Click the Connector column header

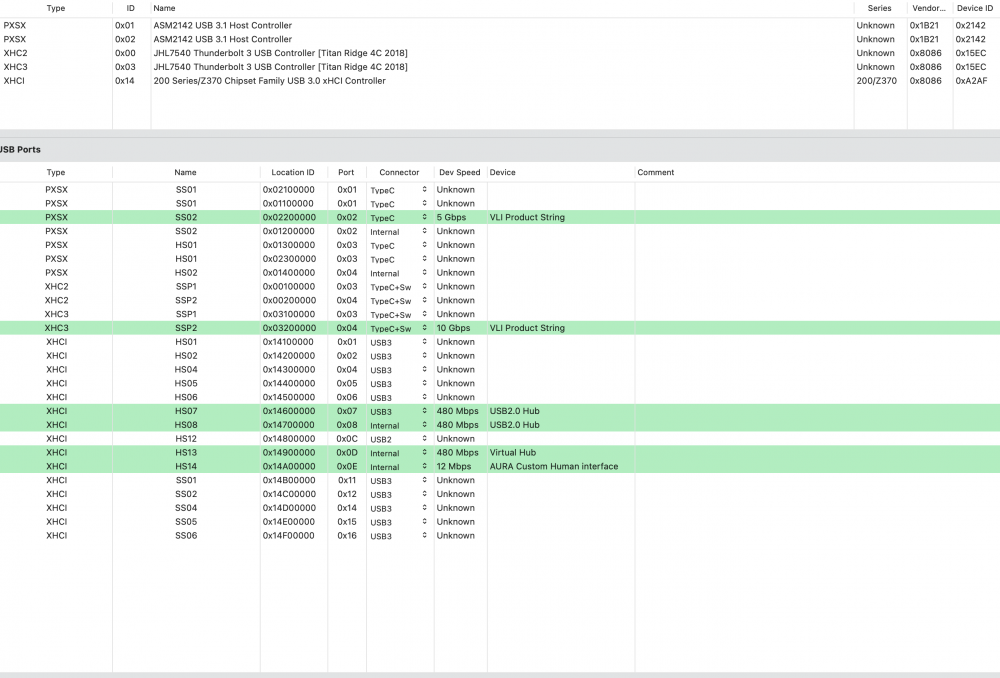(399, 172)
